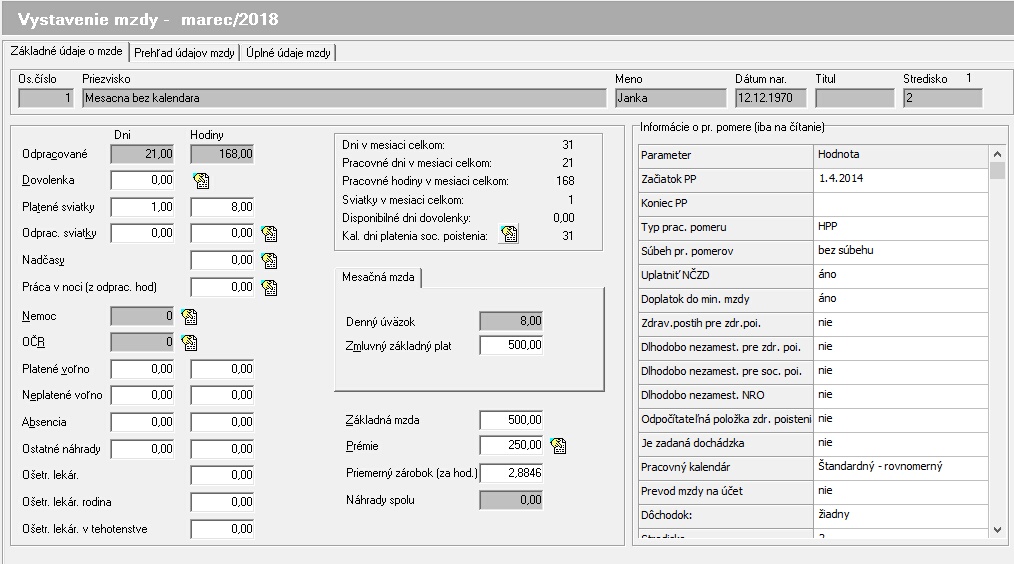Image resolution: width=1014 pixels, height=564 pixels.
Task: Click the Ostatné náhrady days field
Action: click(x=142, y=449)
